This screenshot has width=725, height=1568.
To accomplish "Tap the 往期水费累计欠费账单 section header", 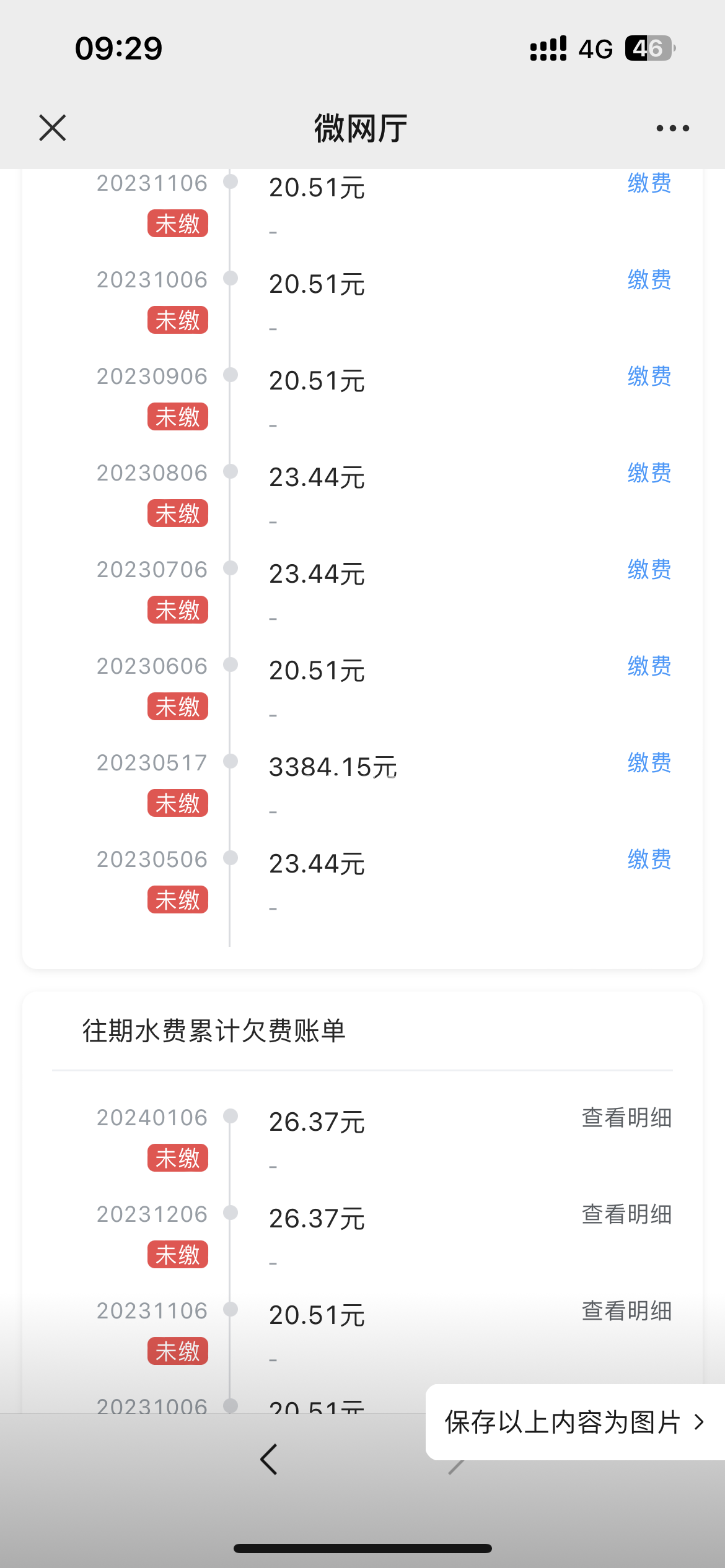I will [214, 1031].
